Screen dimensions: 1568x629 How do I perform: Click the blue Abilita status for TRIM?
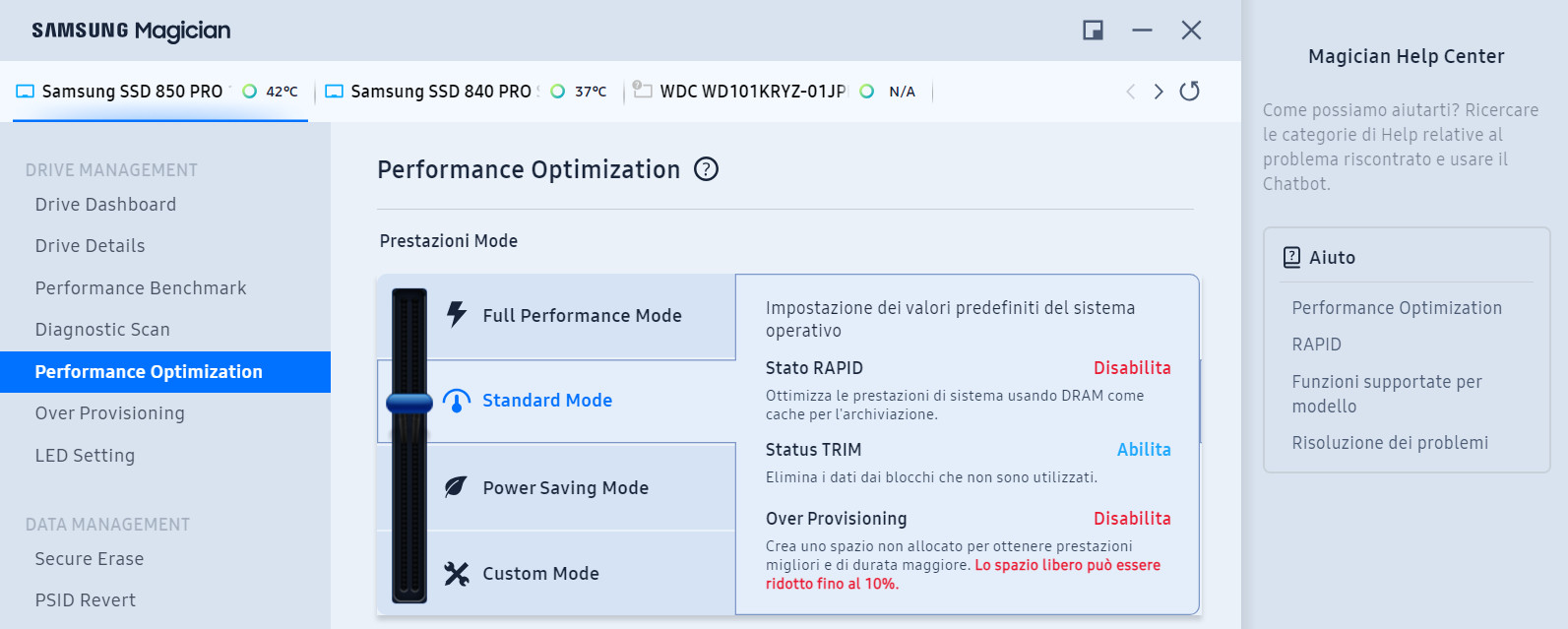pos(1144,450)
